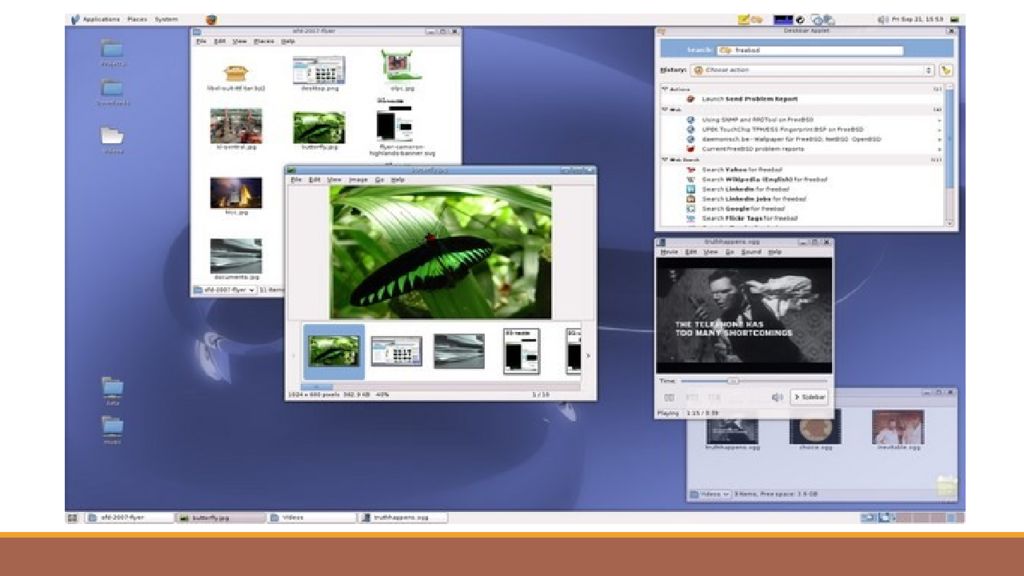
Task: Open the Edit menu in the afd-2007-flyer file window
Action: click(x=219, y=41)
